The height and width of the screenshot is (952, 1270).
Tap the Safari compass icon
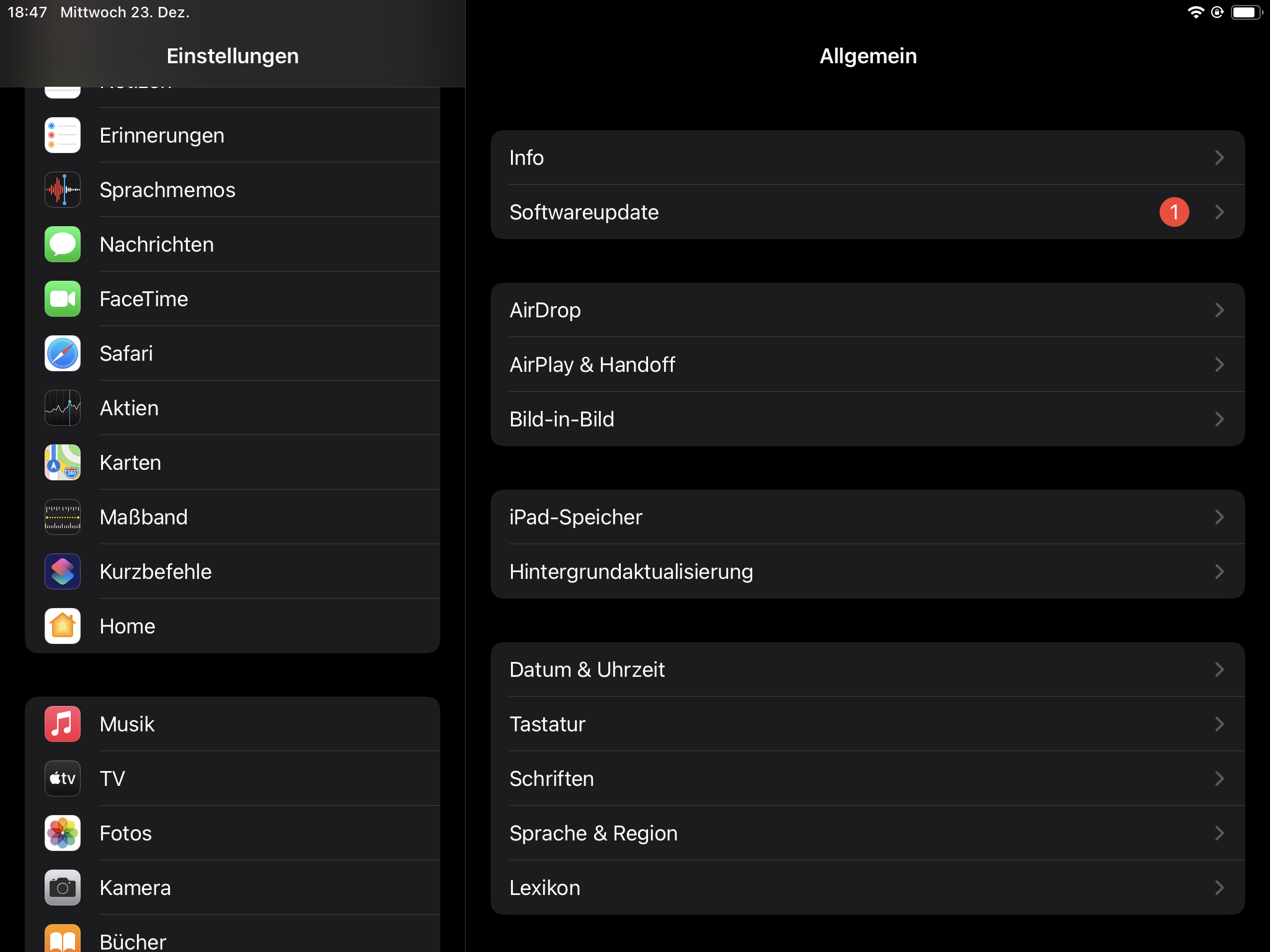63,353
